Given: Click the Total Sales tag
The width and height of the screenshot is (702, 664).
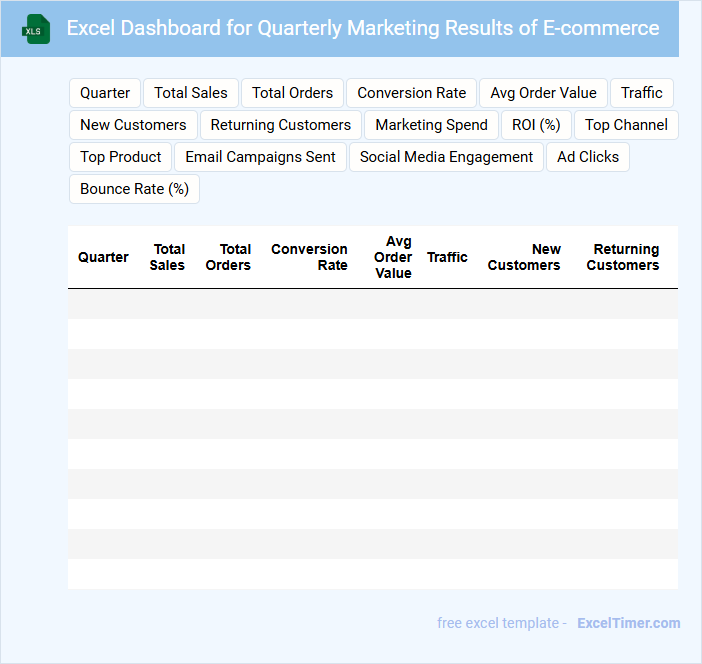Looking at the screenshot, I should click(x=191, y=93).
